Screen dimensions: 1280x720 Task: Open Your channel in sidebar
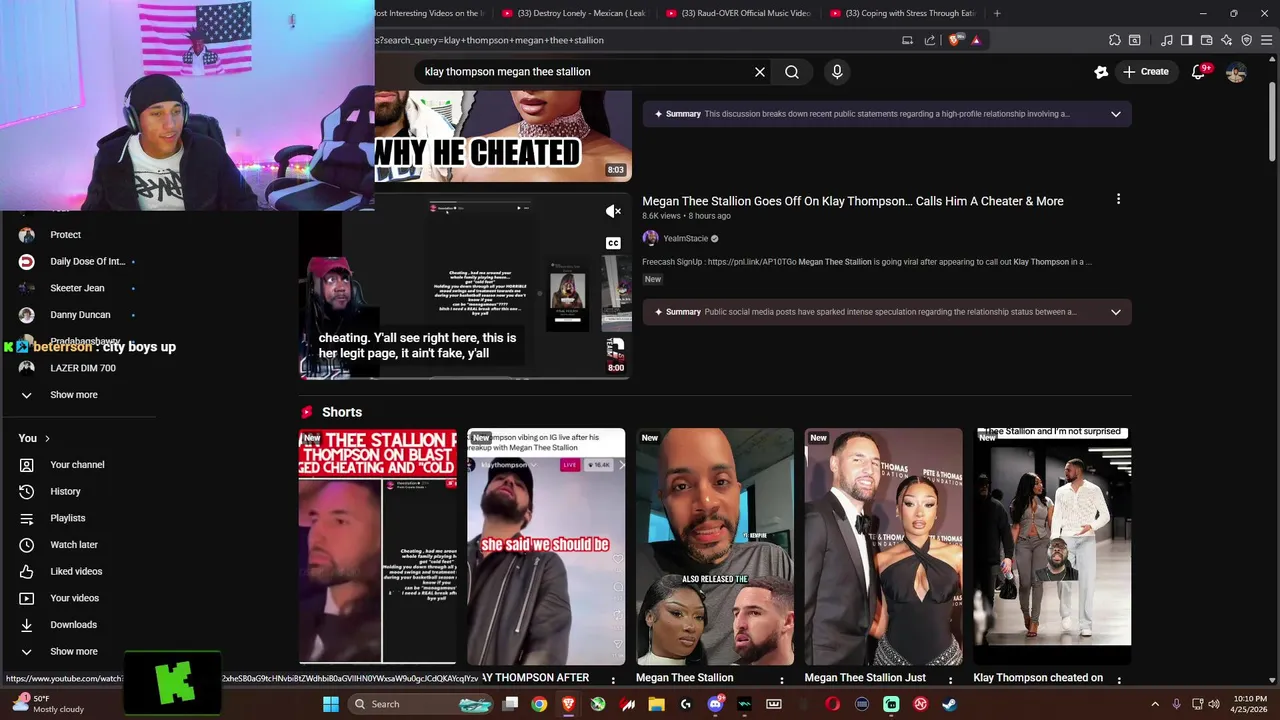click(77, 465)
